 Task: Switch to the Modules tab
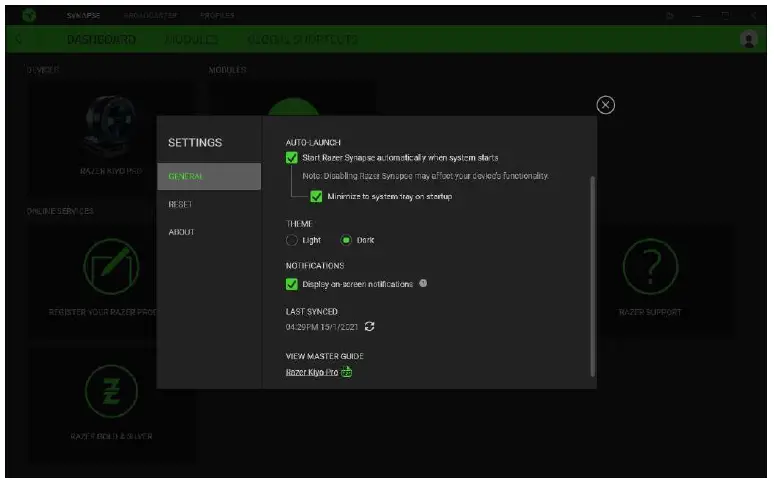click(x=192, y=40)
